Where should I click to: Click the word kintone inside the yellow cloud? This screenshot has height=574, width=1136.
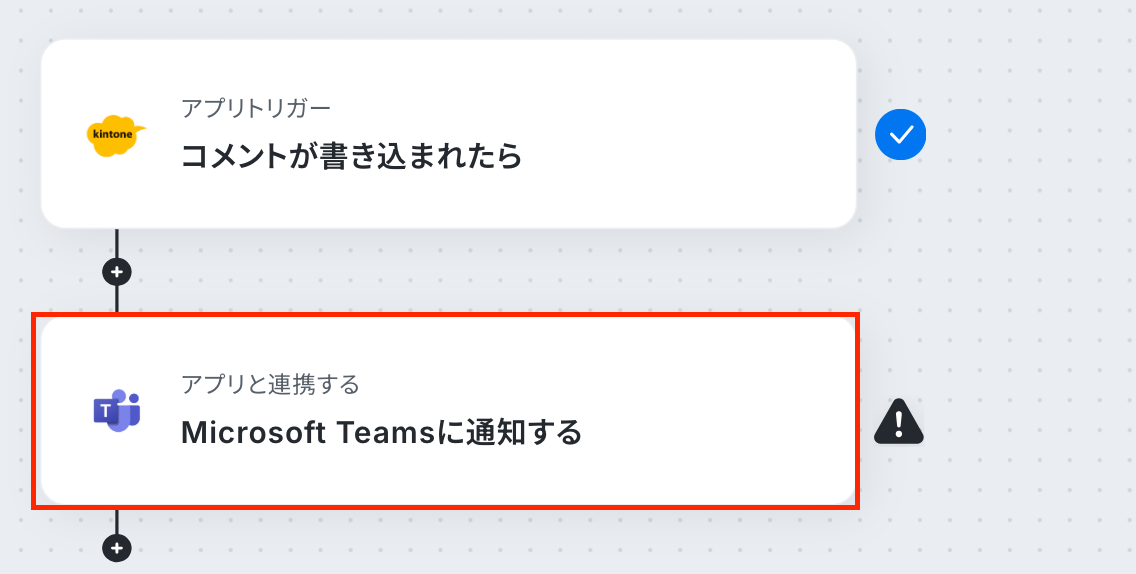[112, 134]
